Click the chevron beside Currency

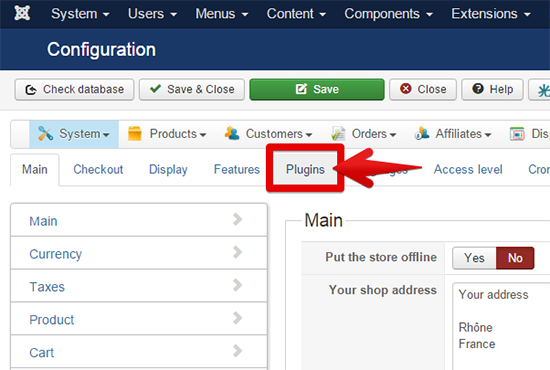(237, 252)
